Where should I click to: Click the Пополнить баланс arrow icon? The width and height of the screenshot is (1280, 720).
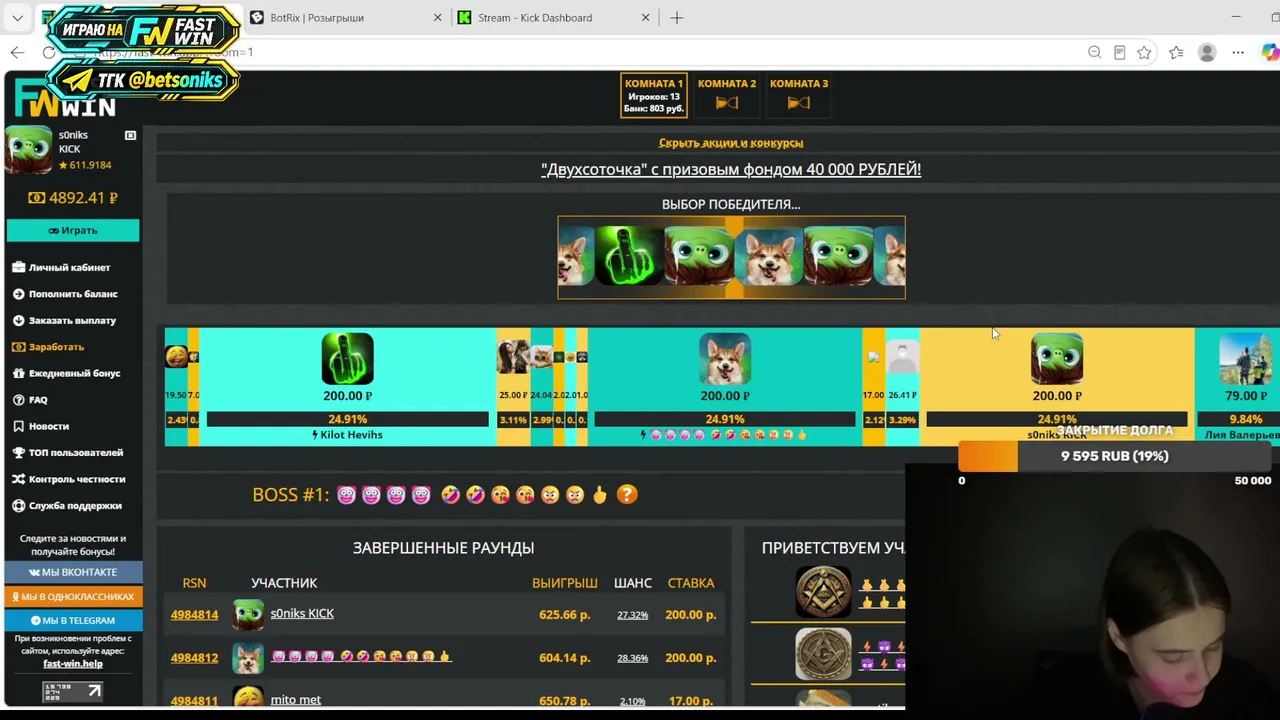pyautogui.click(x=18, y=294)
